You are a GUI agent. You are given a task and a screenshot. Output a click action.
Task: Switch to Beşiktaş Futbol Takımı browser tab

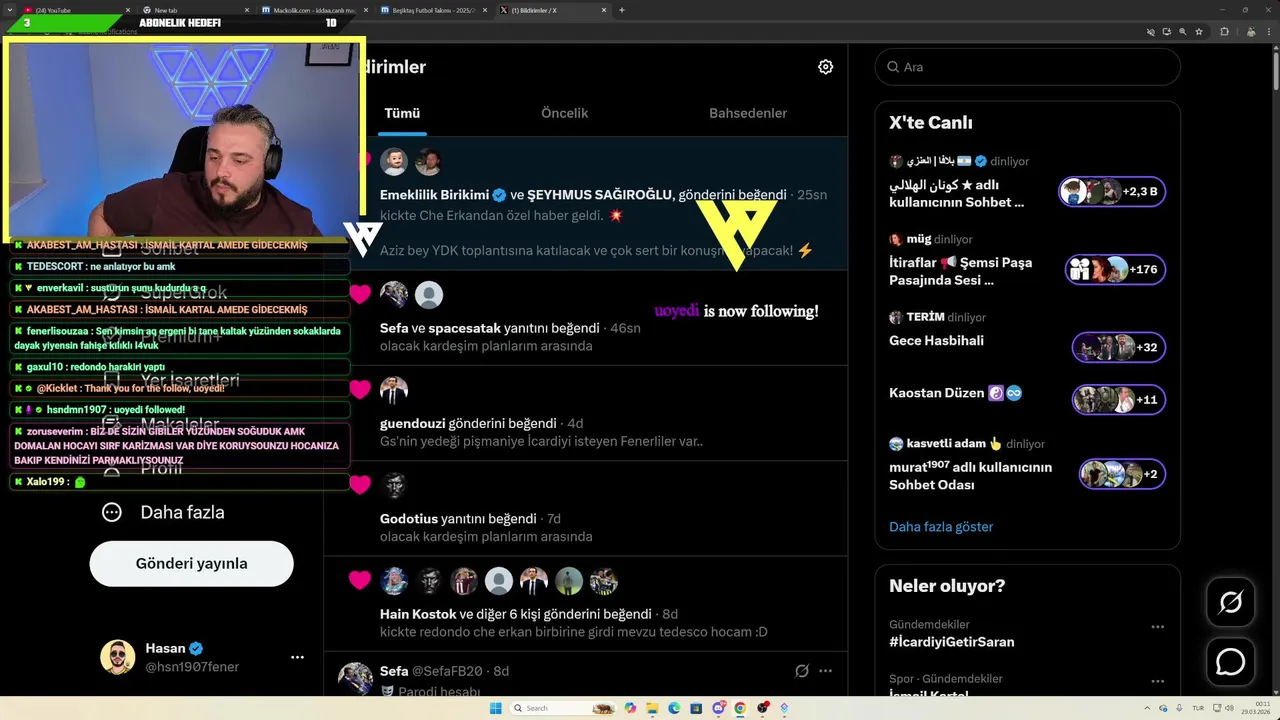click(436, 10)
